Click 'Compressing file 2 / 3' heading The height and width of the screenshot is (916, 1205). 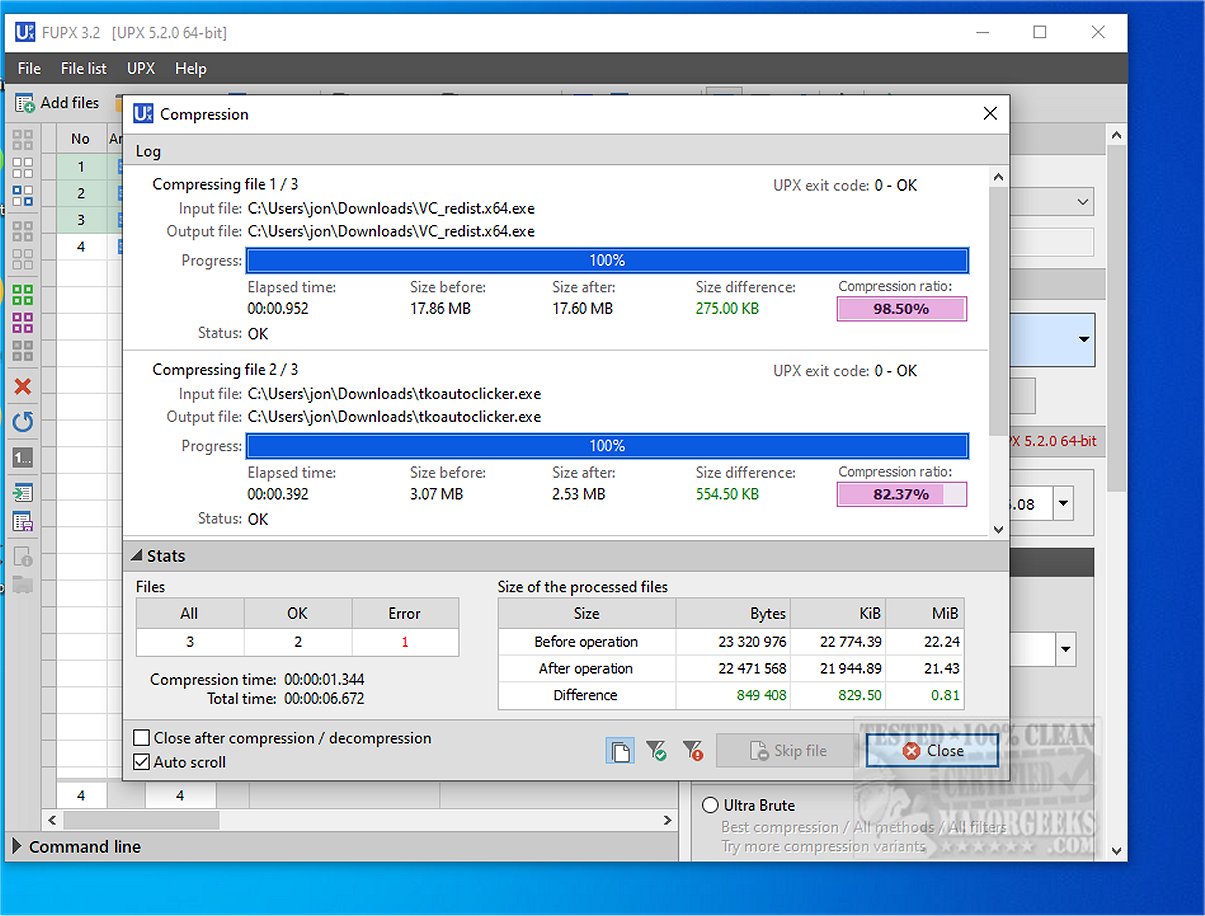click(225, 370)
